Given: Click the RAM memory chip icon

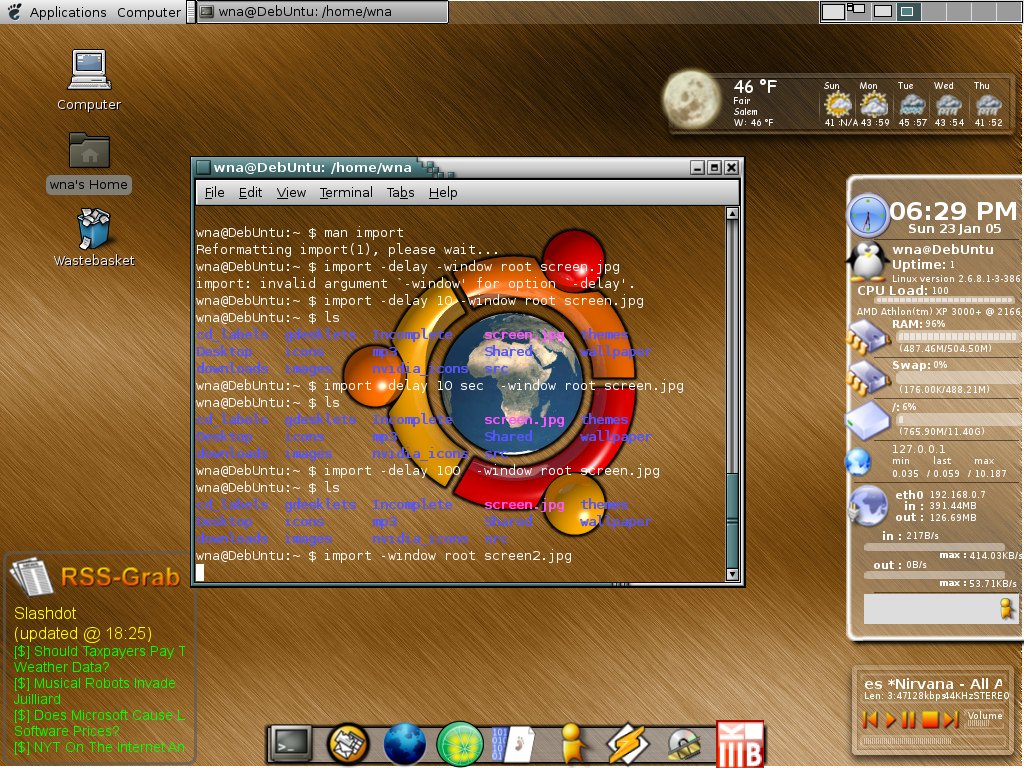Looking at the screenshot, I should (x=869, y=336).
